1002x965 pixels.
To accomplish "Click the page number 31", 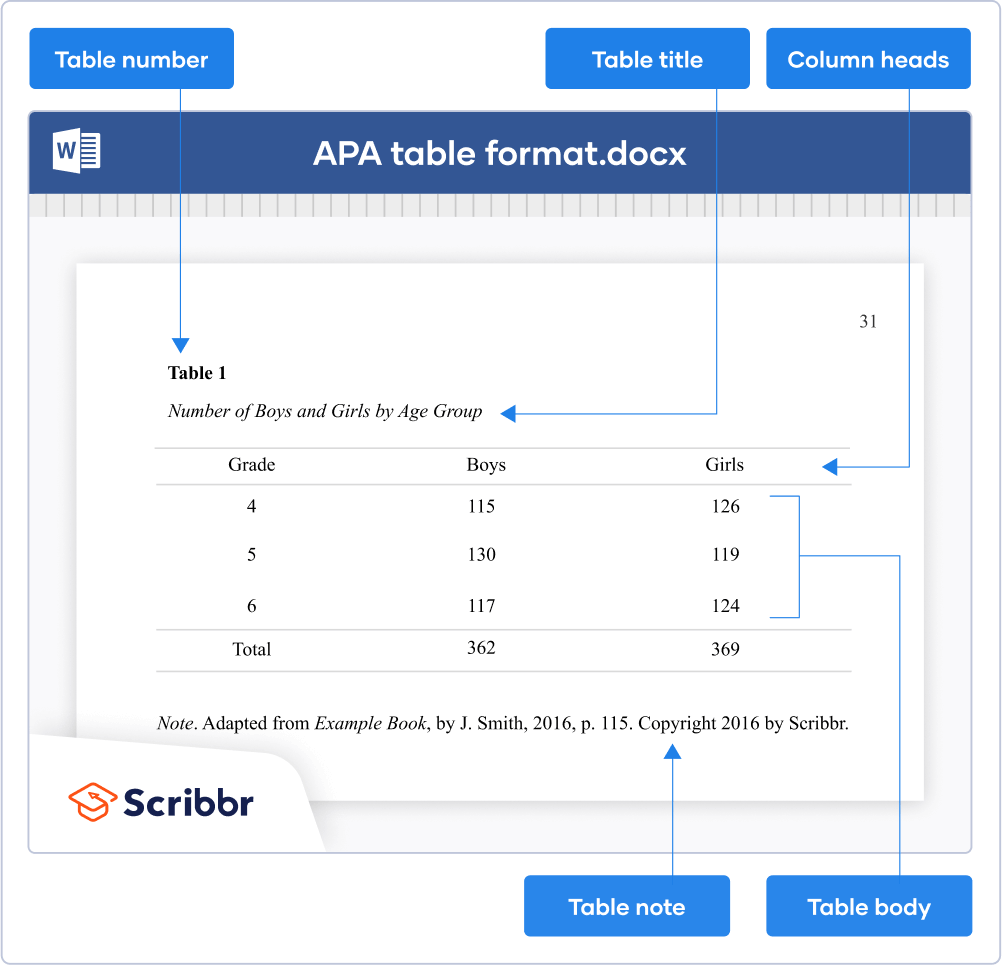I will point(867,321).
